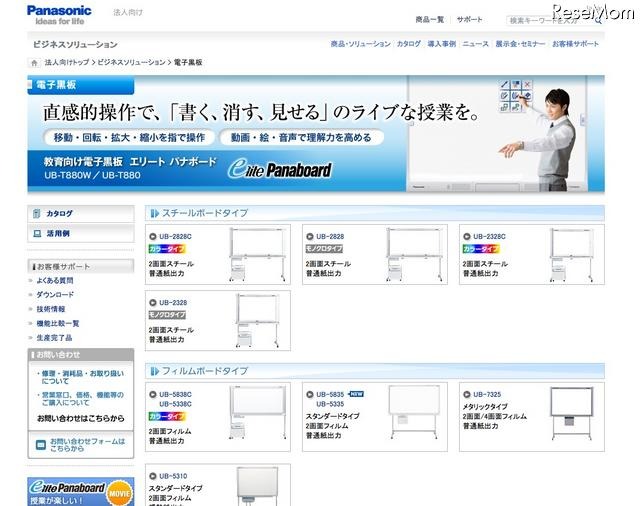The width and height of the screenshot is (640, 506).
Task: Click circle bullet beside UB-5838C
Action: [x=153, y=394]
